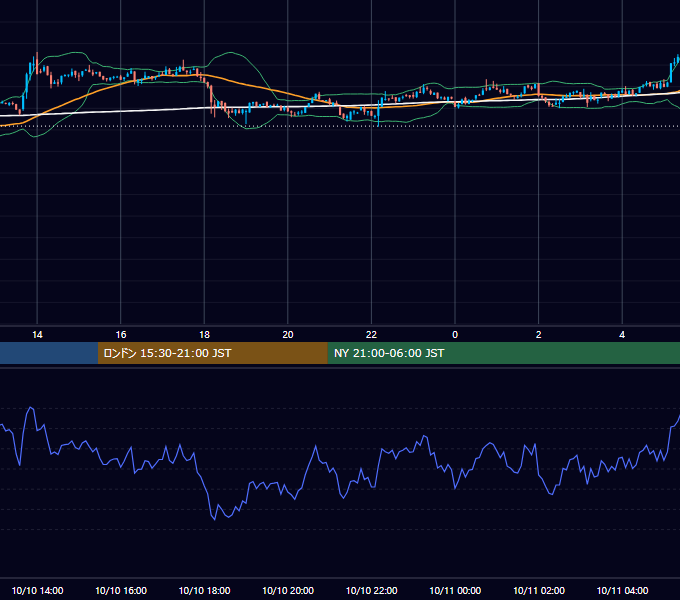Click the 10/10 22:00 date label

(x=371, y=590)
